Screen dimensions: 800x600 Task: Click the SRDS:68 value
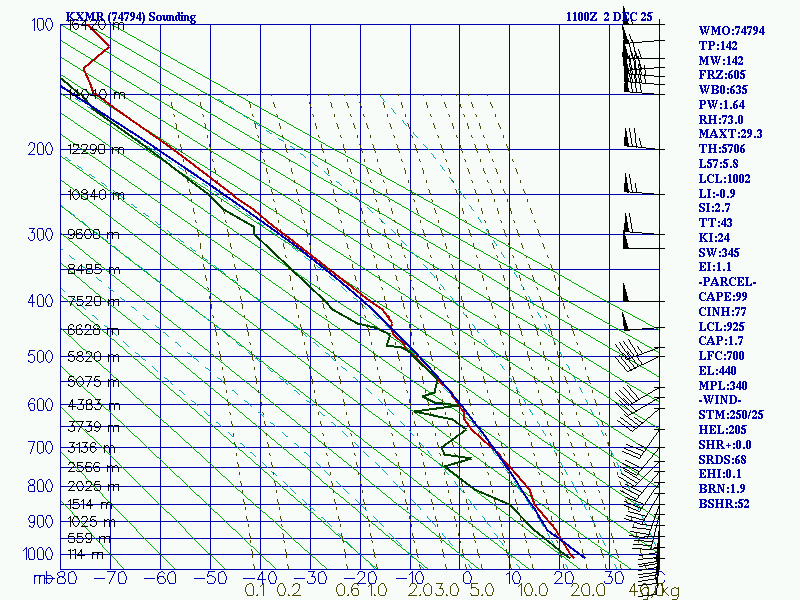[722, 459]
